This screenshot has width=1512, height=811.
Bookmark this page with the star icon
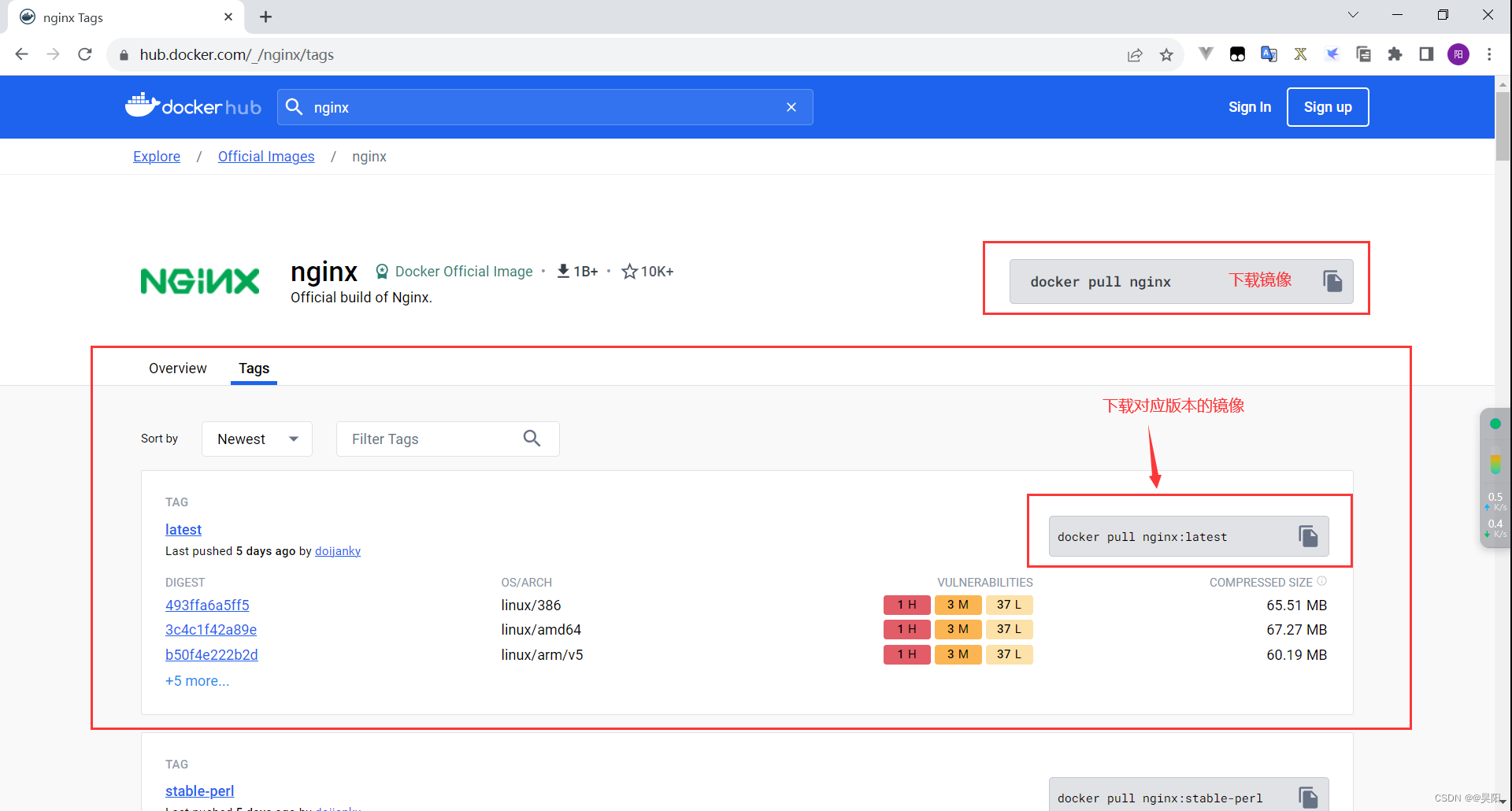1166,54
